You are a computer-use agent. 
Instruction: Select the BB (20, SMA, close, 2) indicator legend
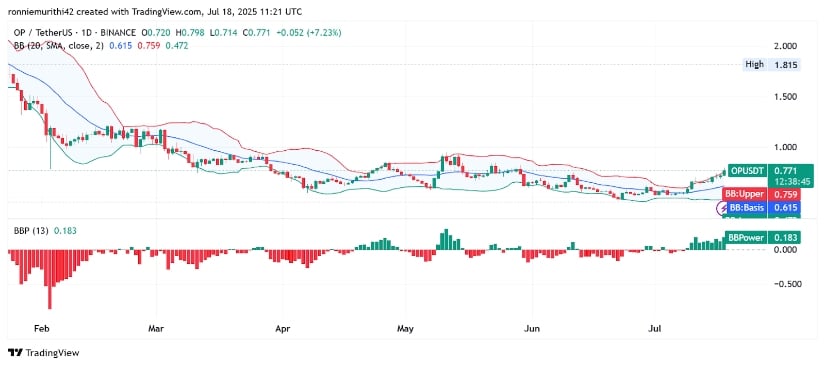click(x=59, y=46)
